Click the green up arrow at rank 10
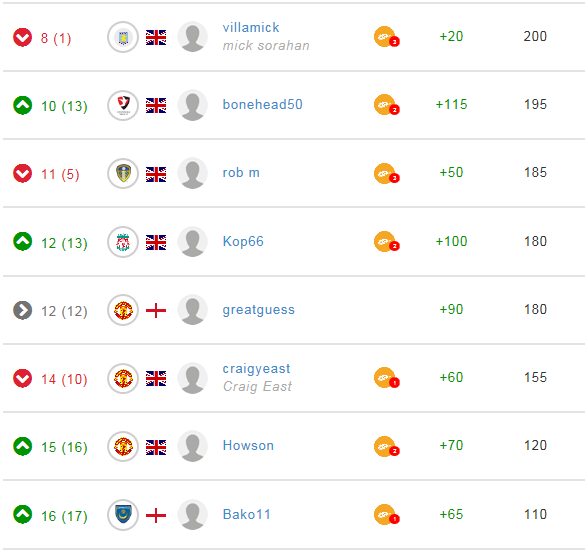The width and height of the screenshot is (585, 551). [22, 105]
